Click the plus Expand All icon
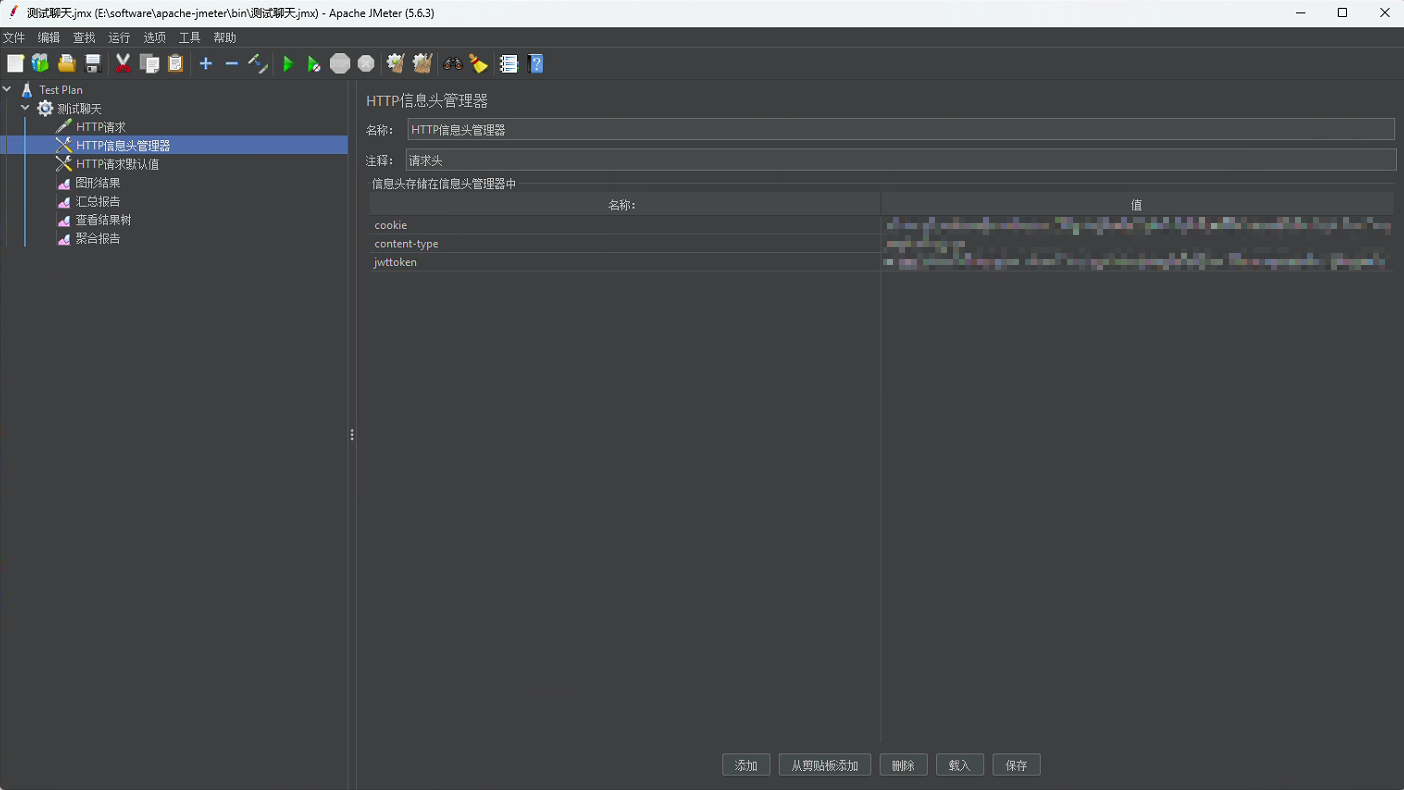 (206, 64)
